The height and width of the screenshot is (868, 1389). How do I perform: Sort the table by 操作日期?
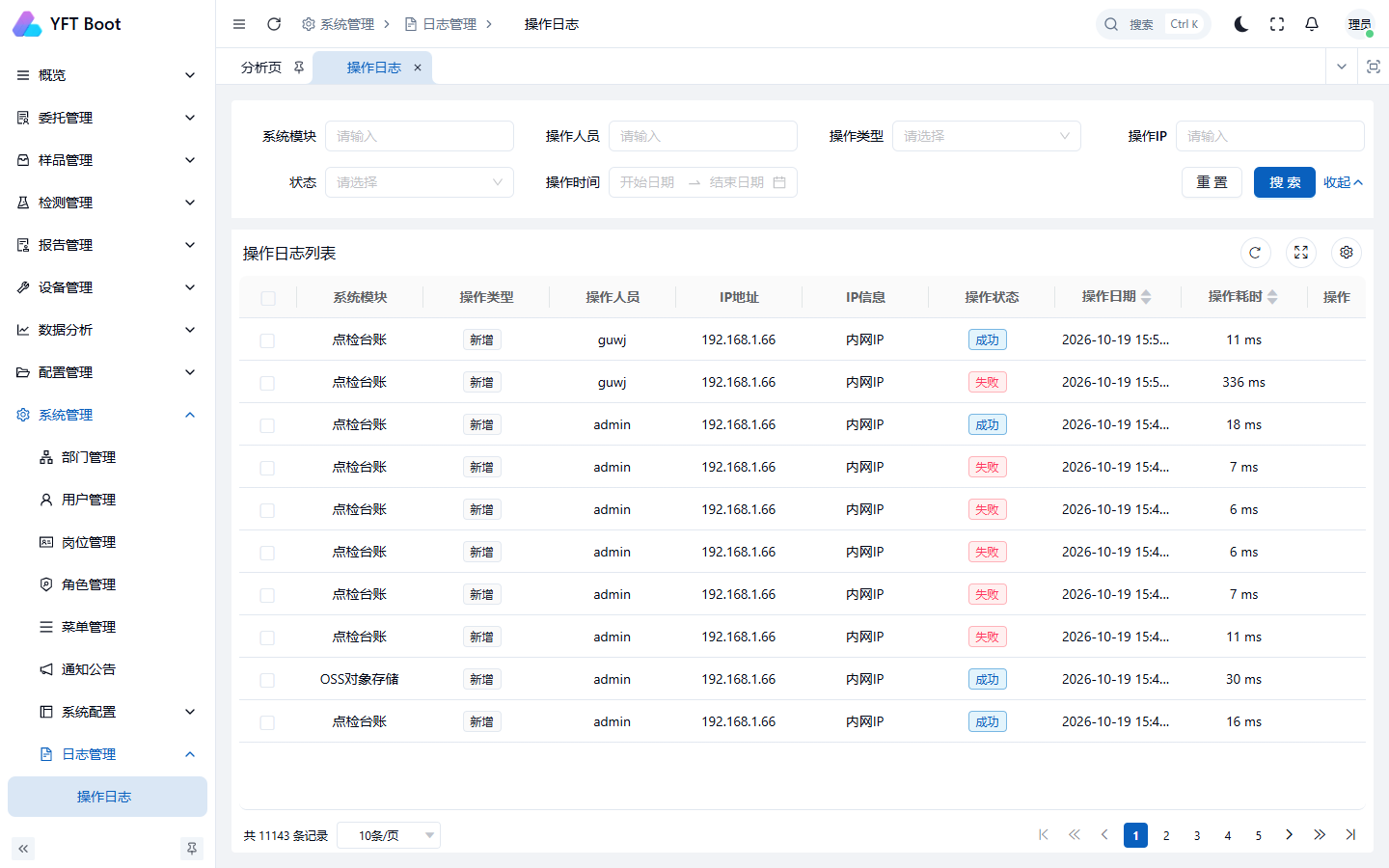(1146, 297)
